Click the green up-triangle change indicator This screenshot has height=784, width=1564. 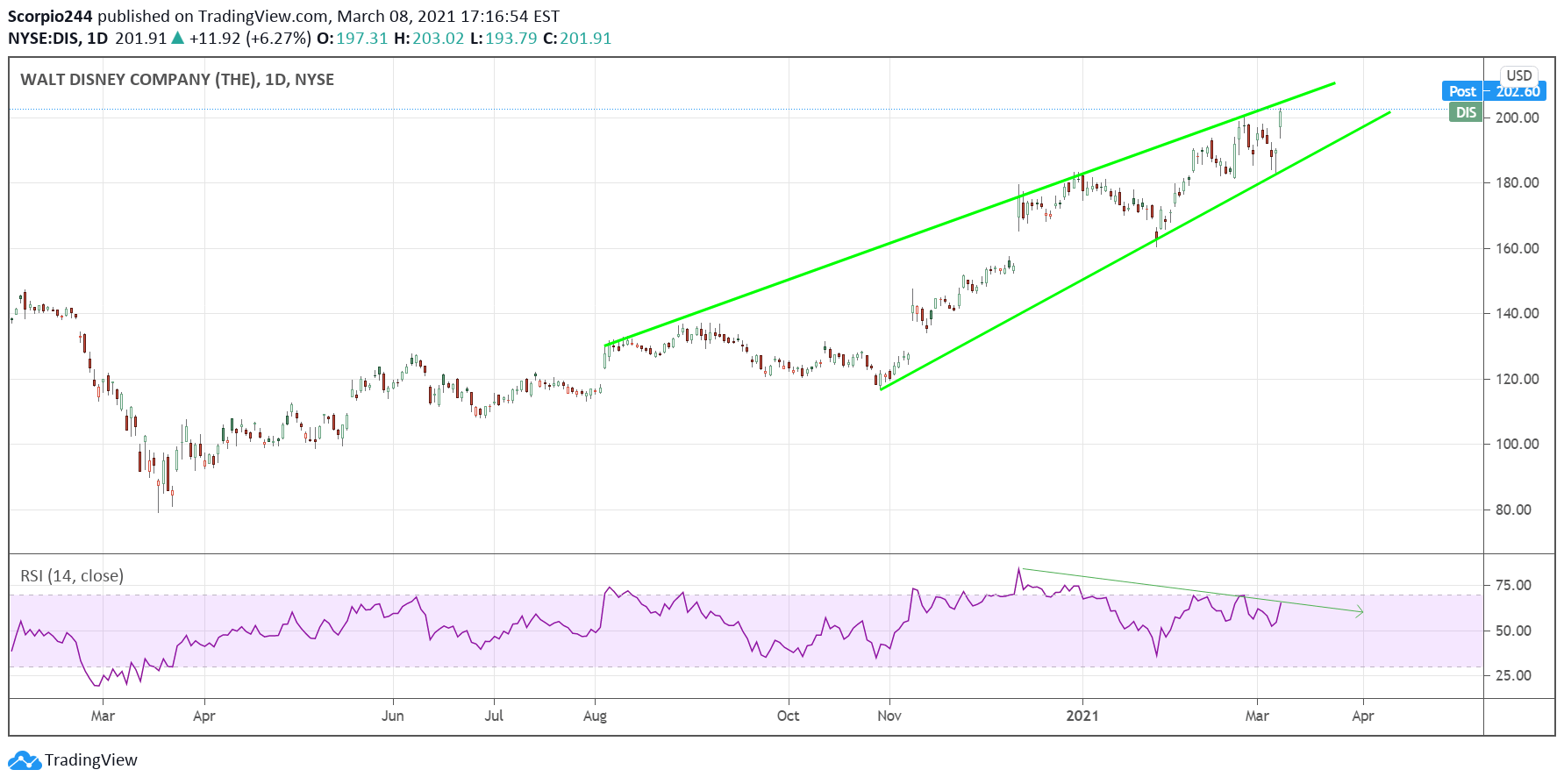coord(178,38)
